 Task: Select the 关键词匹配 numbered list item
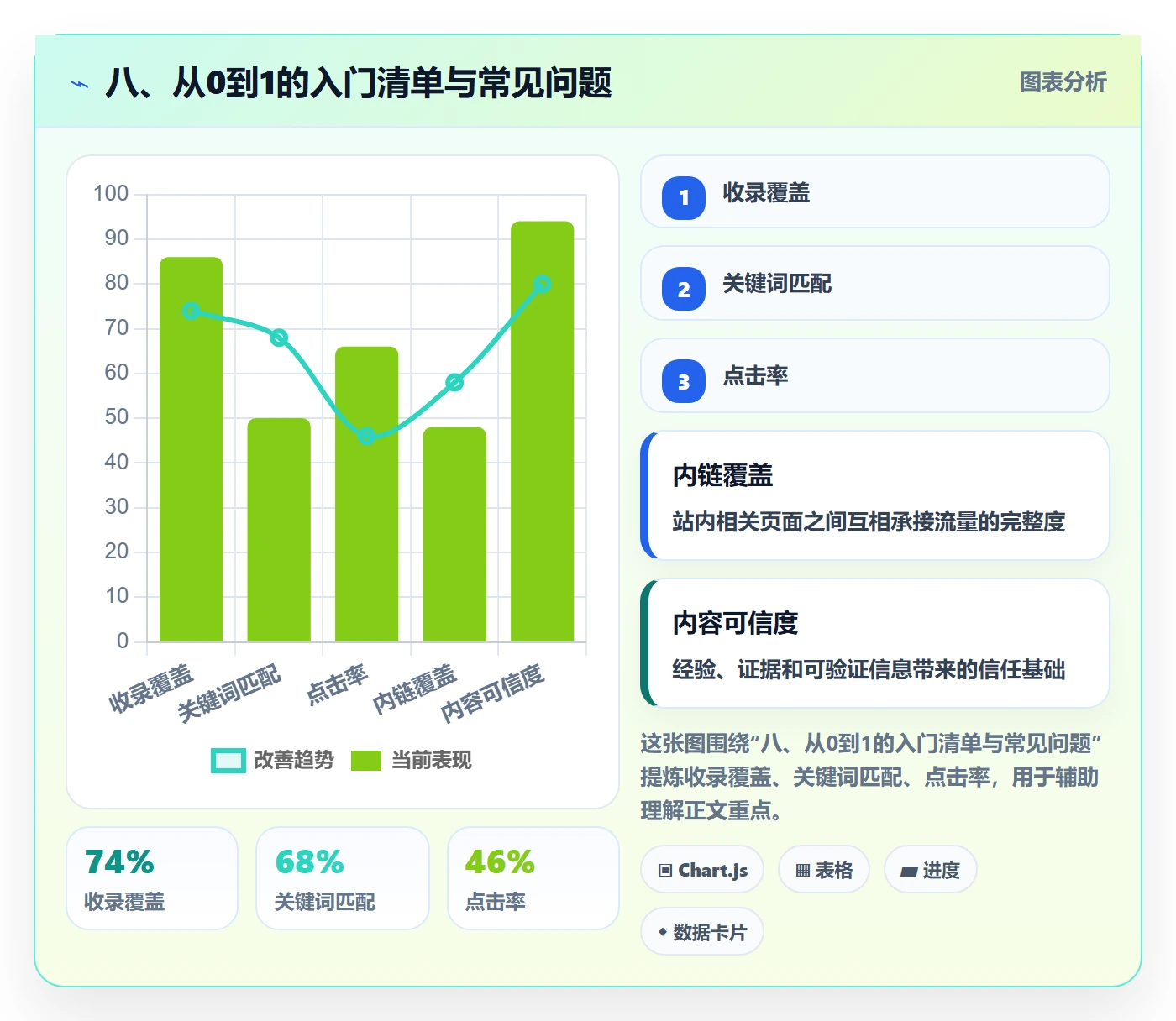(x=875, y=283)
